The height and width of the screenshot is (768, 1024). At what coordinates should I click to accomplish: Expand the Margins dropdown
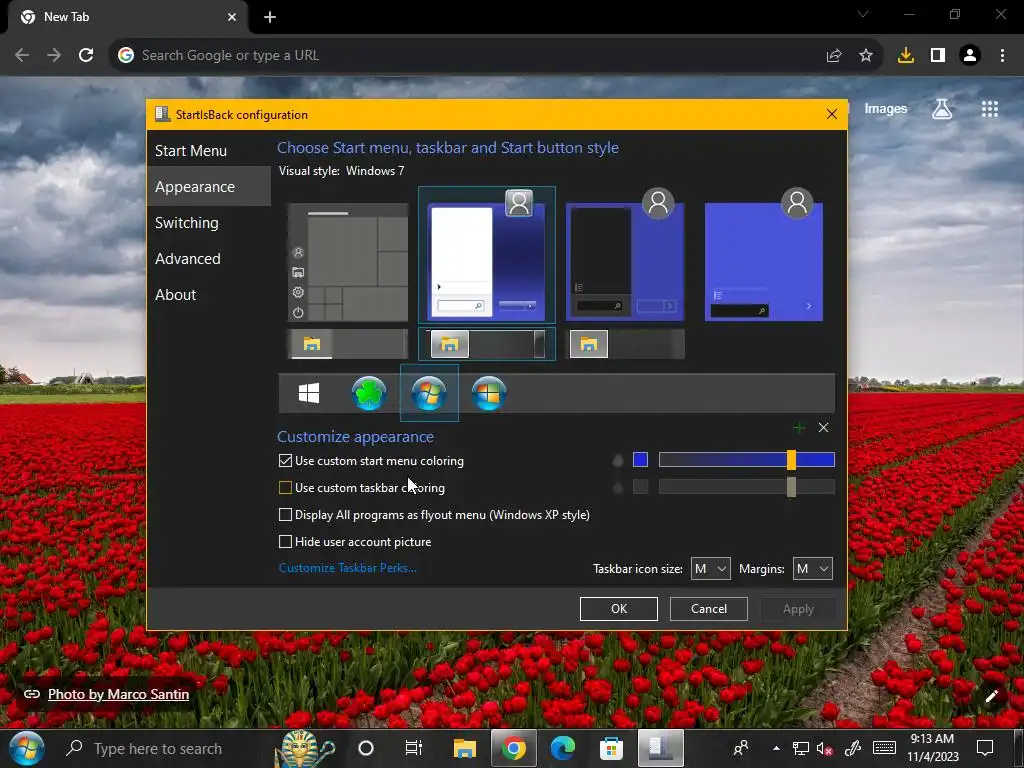click(x=812, y=569)
